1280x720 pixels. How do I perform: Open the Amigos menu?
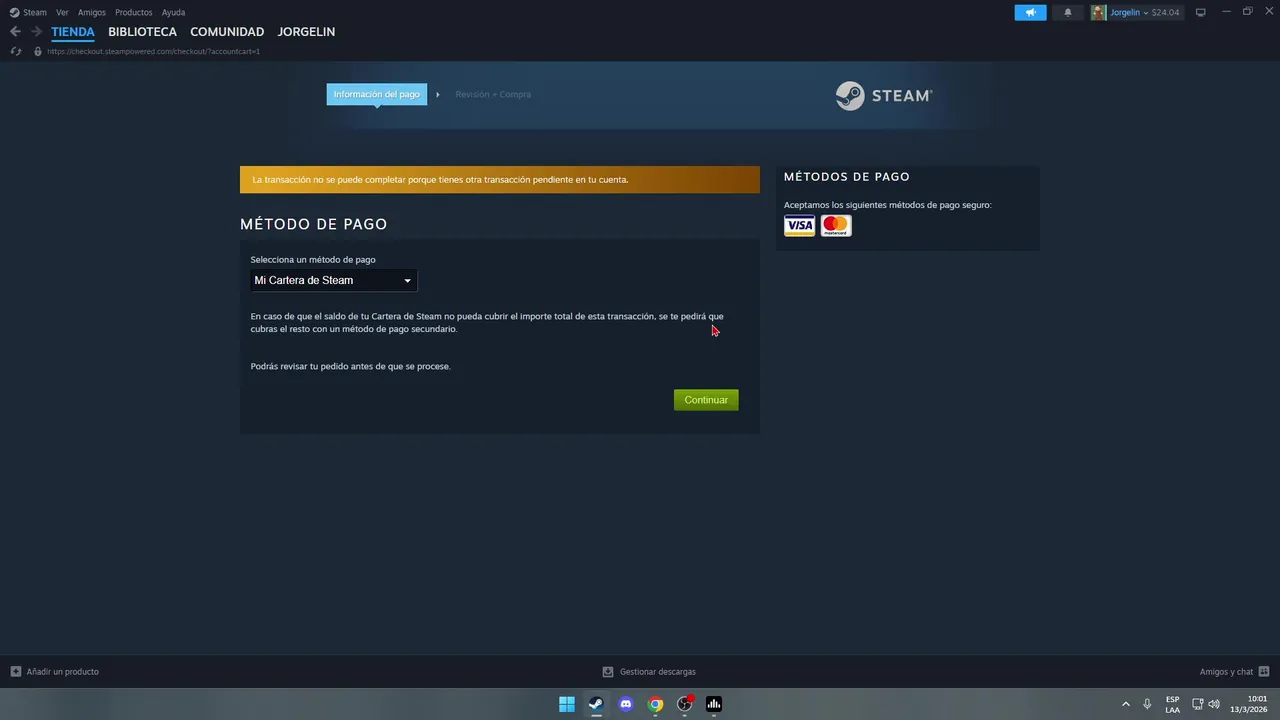92,12
